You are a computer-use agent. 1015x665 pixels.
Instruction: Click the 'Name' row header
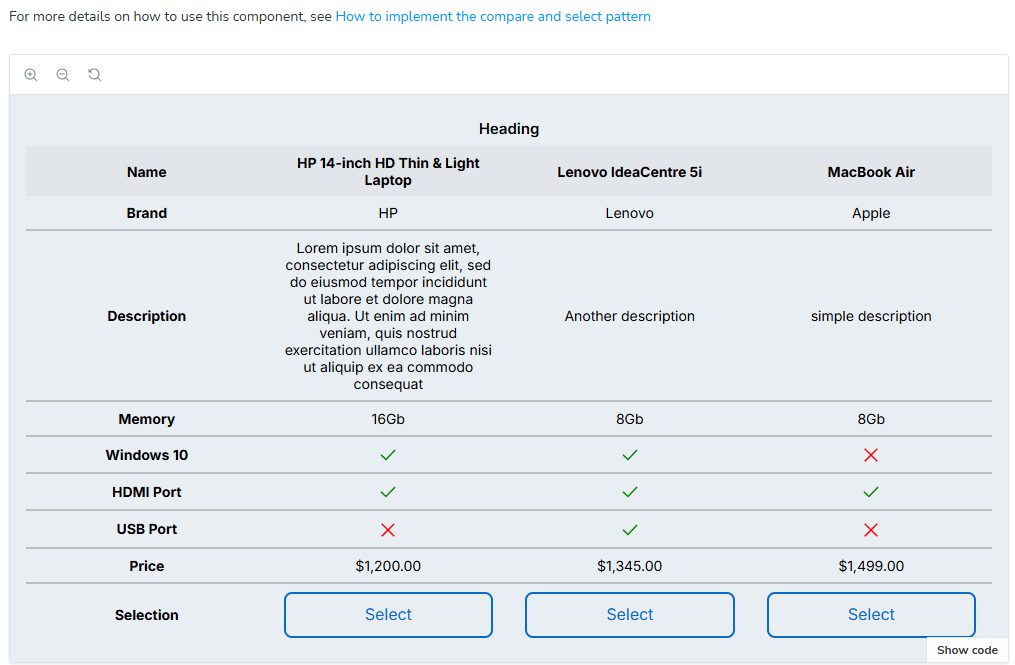pyautogui.click(x=146, y=172)
